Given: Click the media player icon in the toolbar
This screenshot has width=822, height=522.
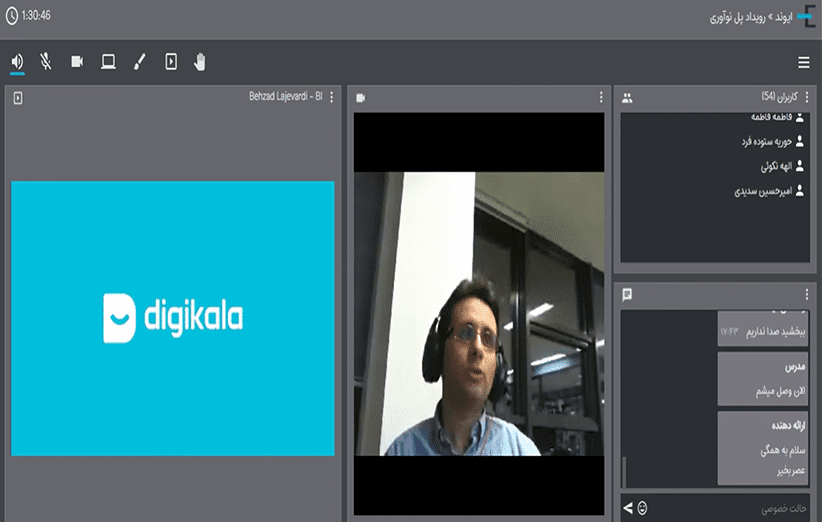Looking at the screenshot, I should tap(171, 62).
